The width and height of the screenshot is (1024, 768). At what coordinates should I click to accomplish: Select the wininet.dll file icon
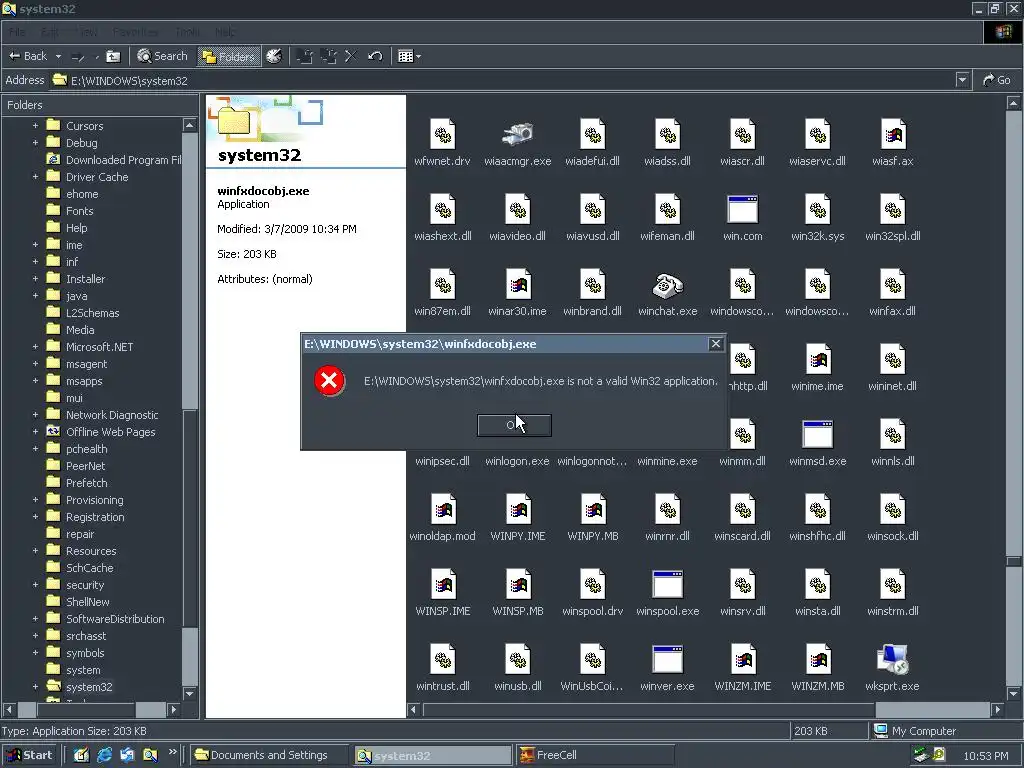[x=893, y=360]
